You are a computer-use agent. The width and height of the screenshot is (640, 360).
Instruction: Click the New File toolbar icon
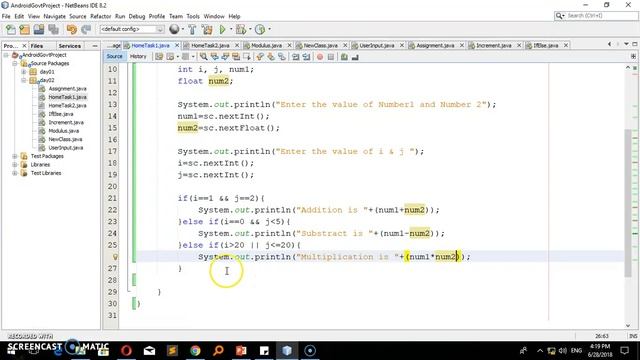(x=11, y=29)
